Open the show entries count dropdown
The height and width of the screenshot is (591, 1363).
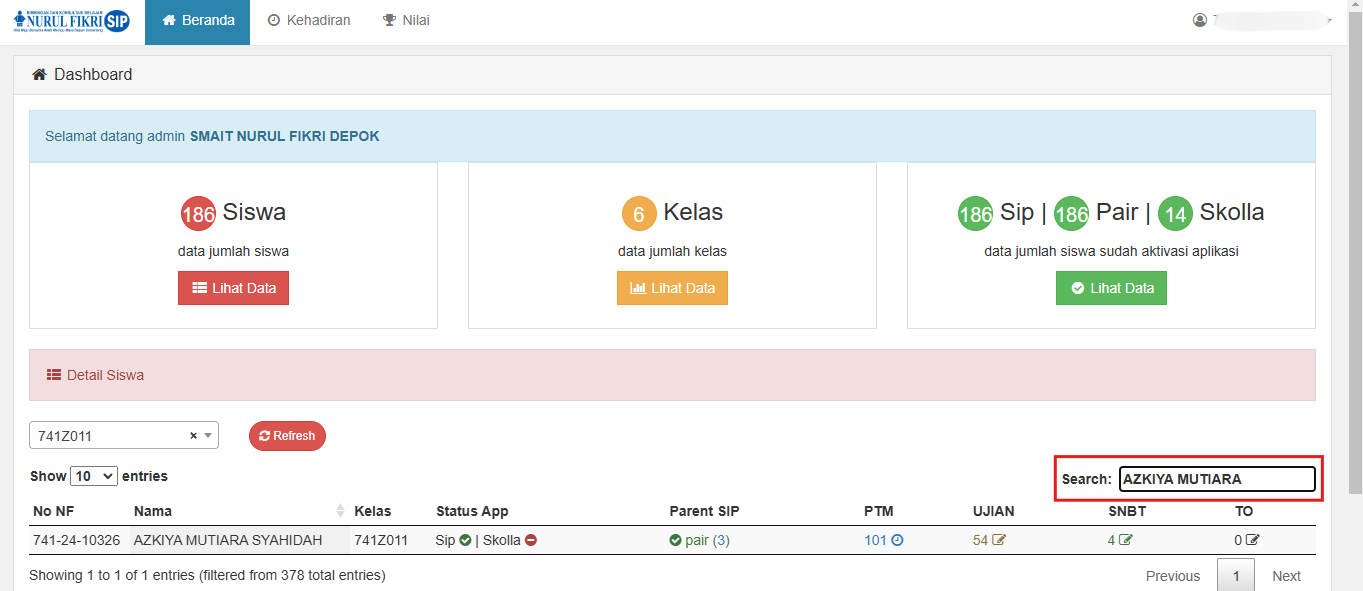pyautogui.click(x=94, y=476)
